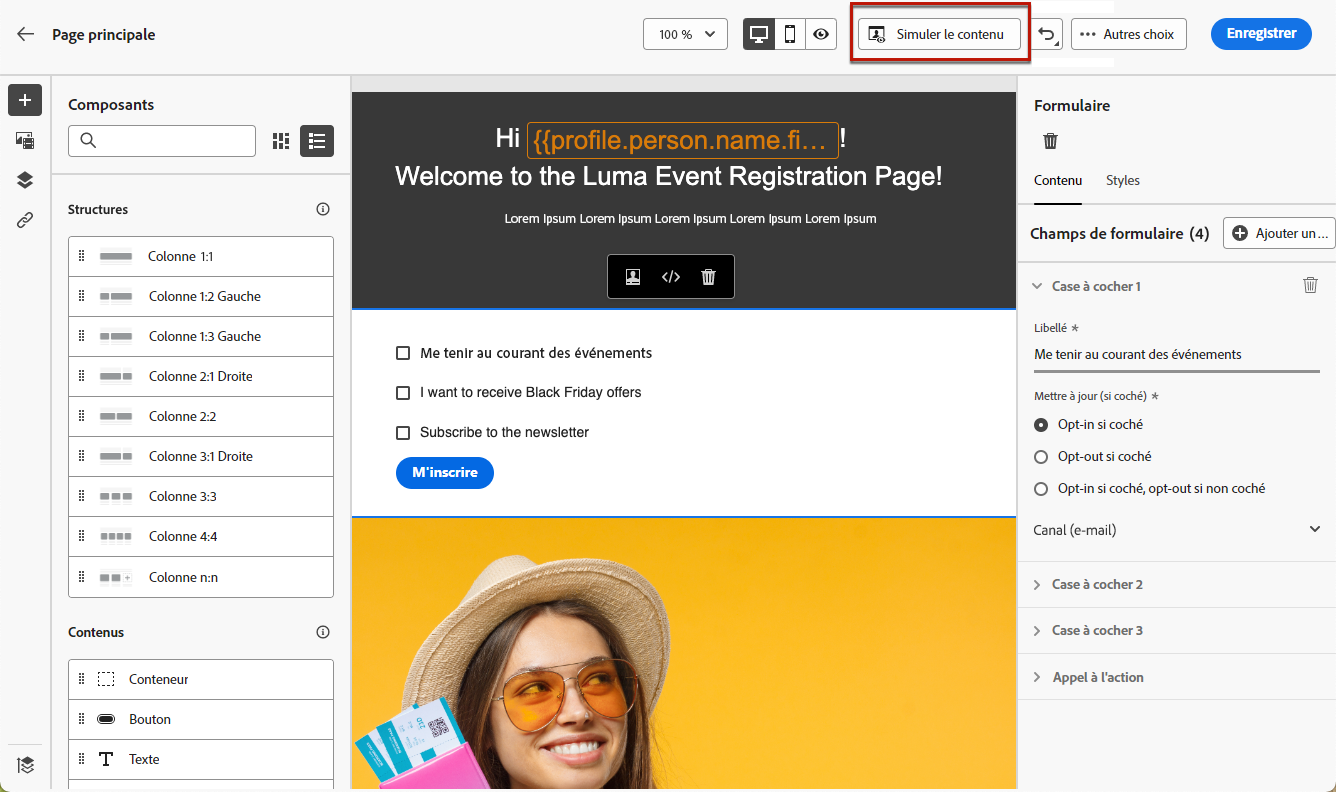Select the Conteneur component icon
The image size is (1336, 792).
coord(106,679)
